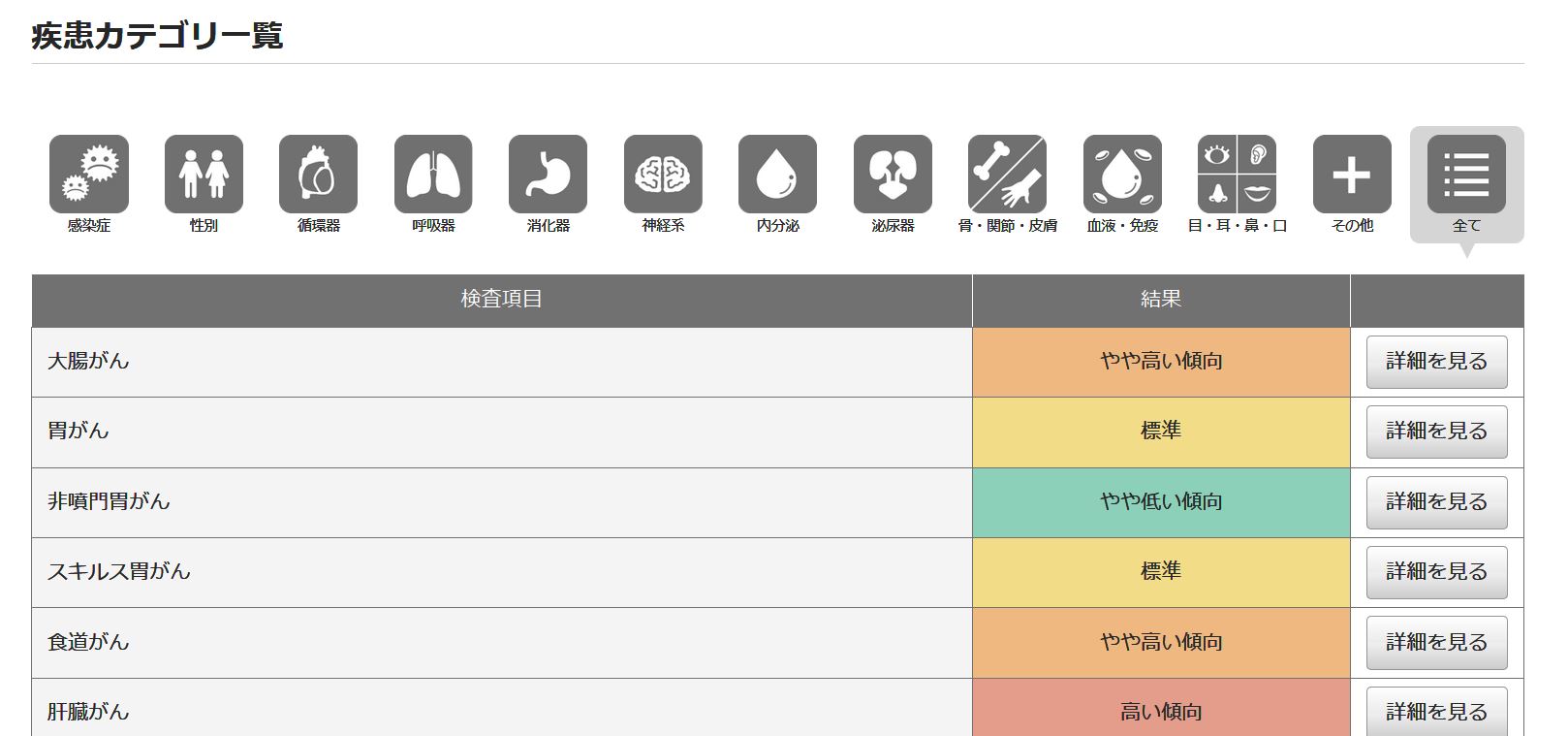Choose the 目・耳・鼻・口 category icon

point(1238,175)
